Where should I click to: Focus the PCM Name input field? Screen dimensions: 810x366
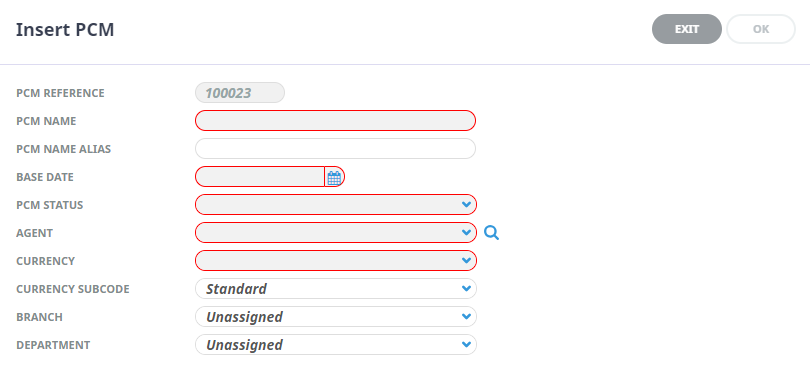point(335,121)
